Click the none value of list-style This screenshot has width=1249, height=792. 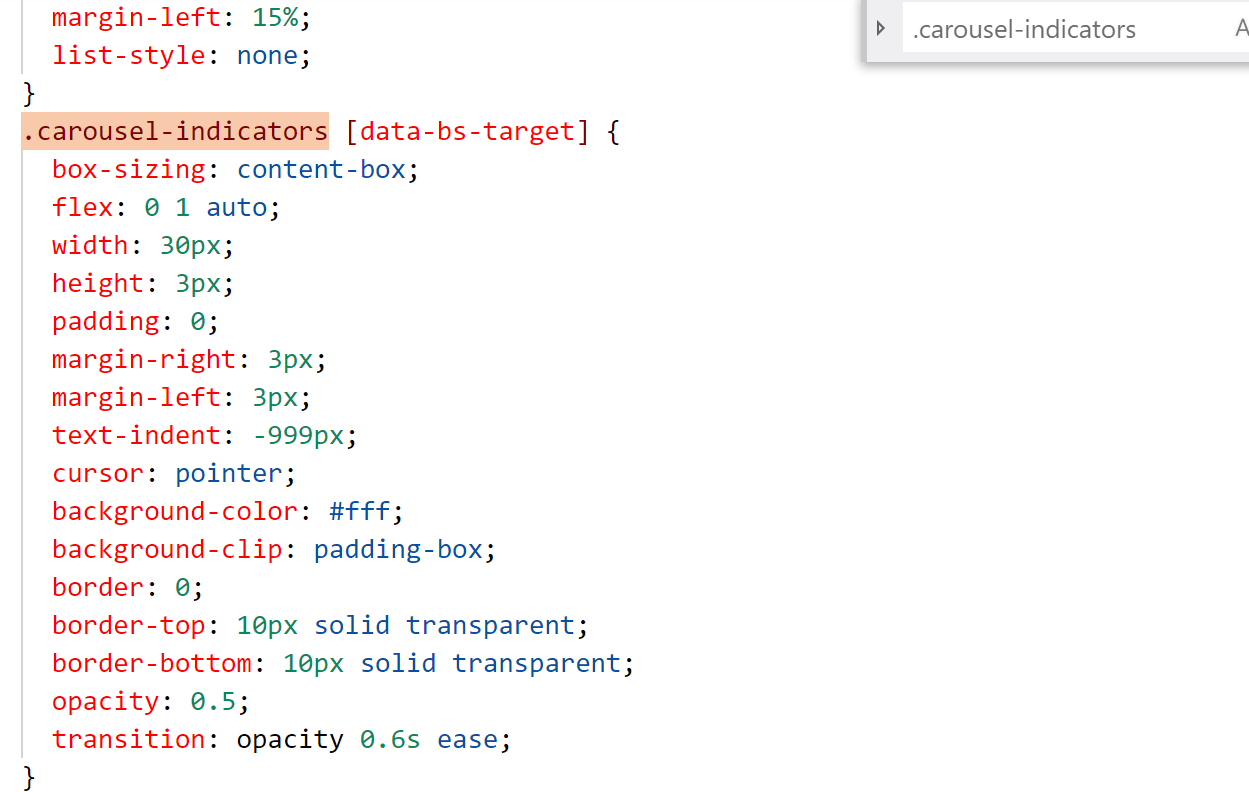(x=267, y=55)
